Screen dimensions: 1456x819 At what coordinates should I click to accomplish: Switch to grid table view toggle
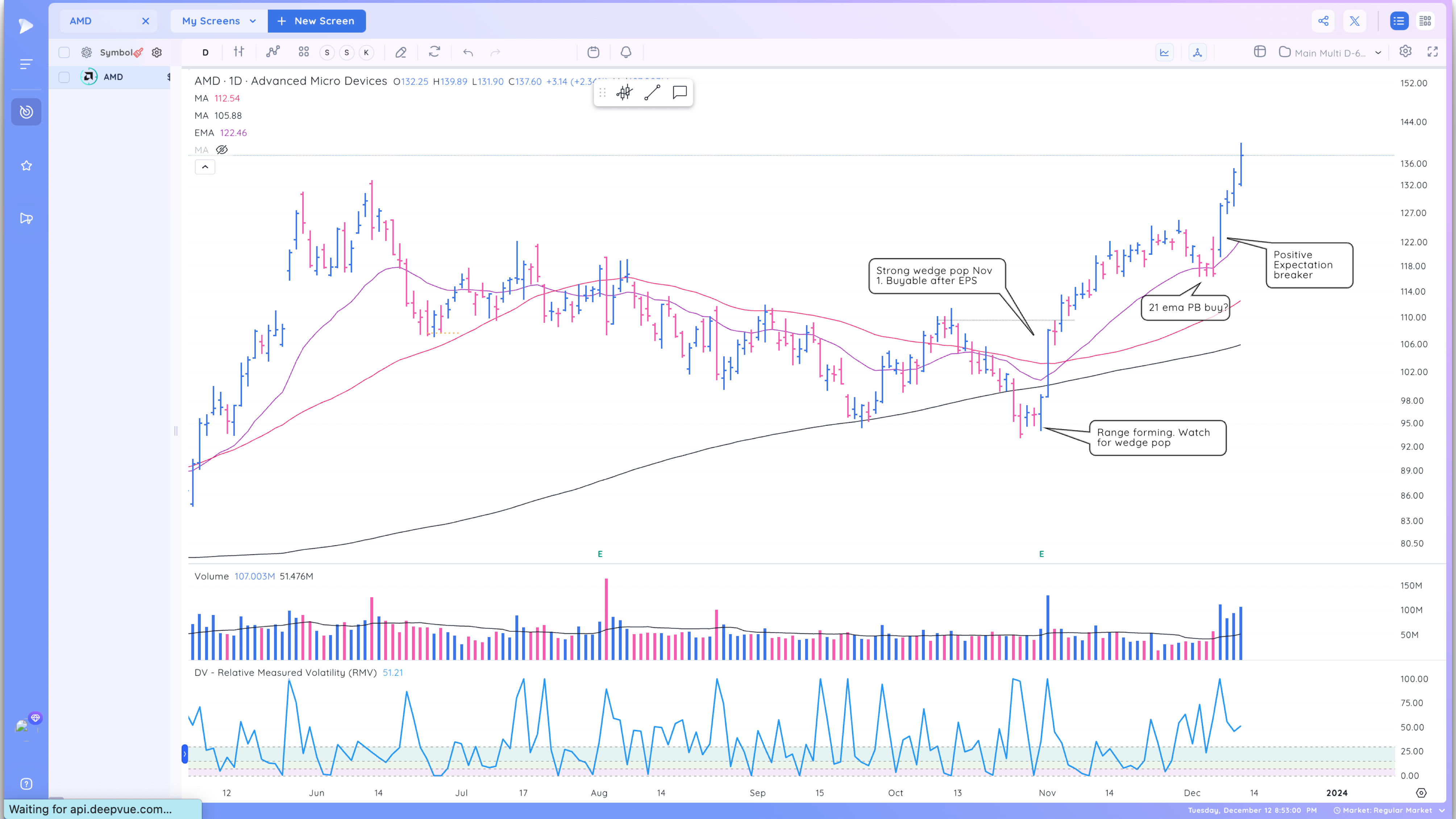click(1426, 21)
